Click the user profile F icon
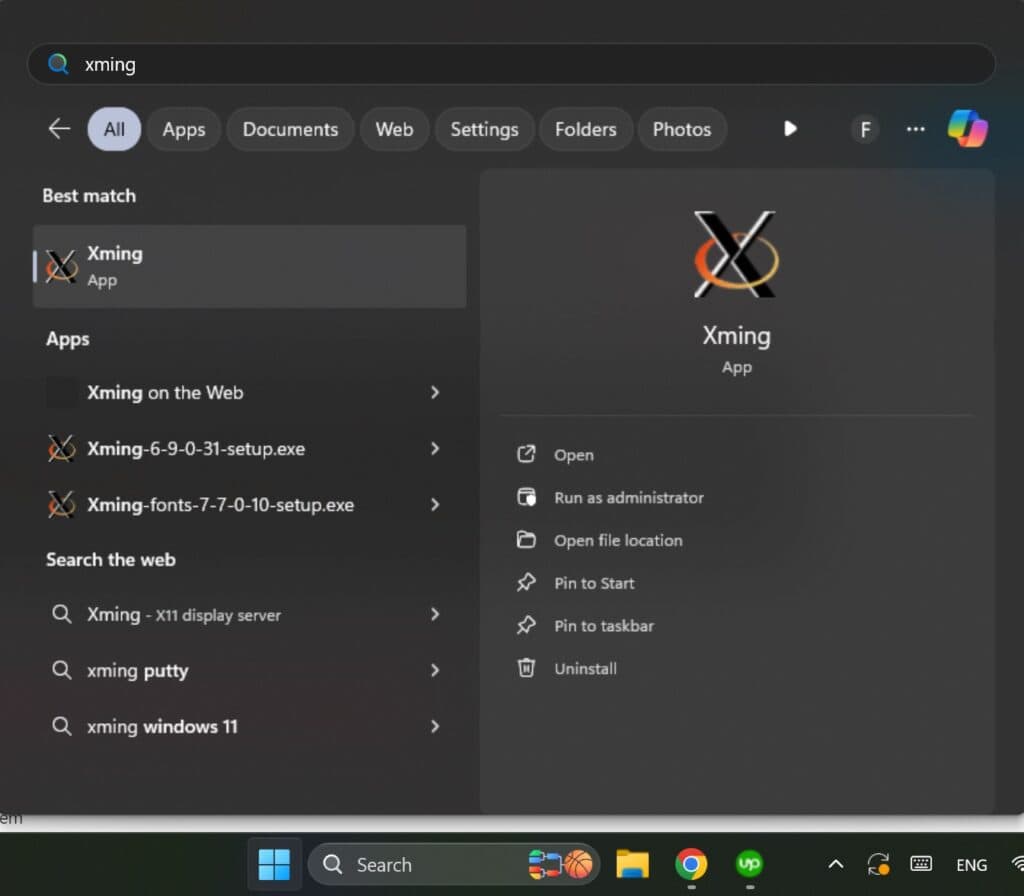1024x896 pixels. [x=864, y=129]
